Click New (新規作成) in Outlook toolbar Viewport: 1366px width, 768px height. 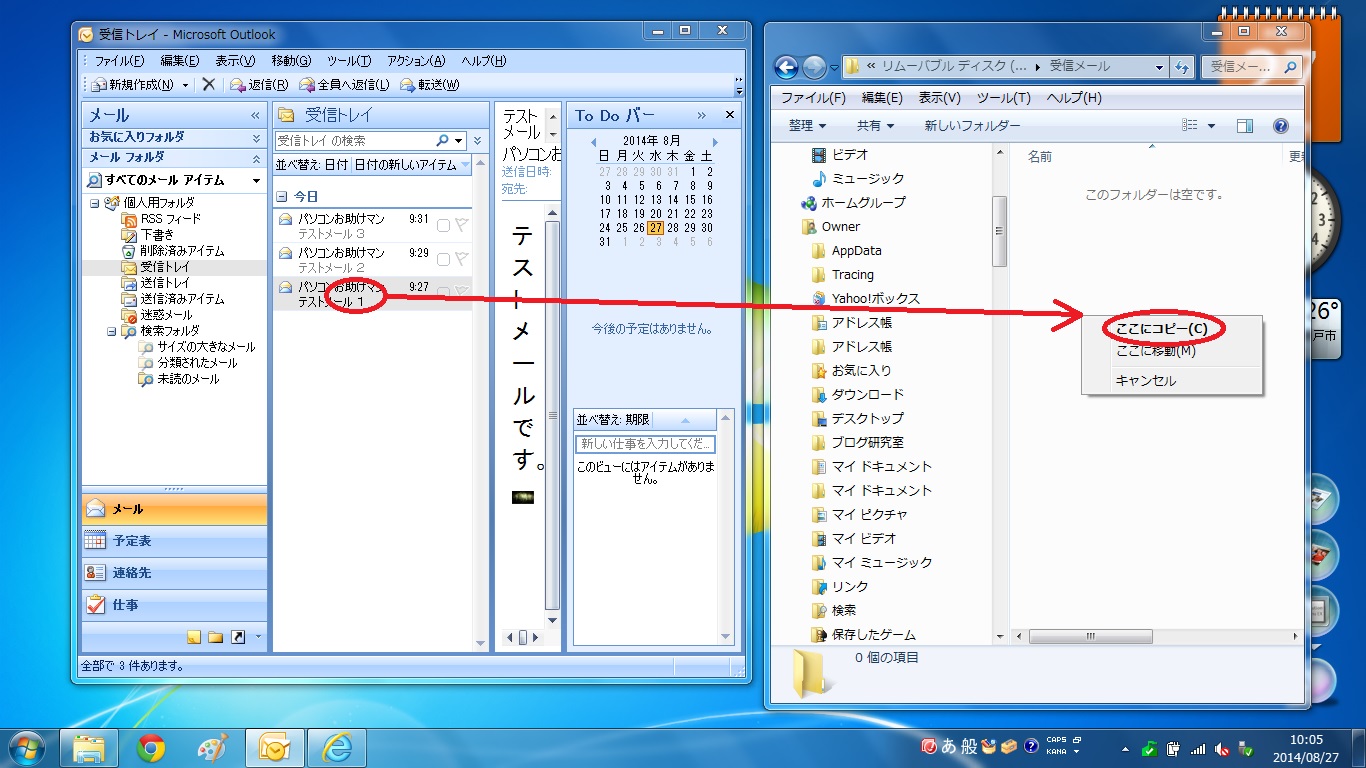pyautogui.click(x=133, y=85)
